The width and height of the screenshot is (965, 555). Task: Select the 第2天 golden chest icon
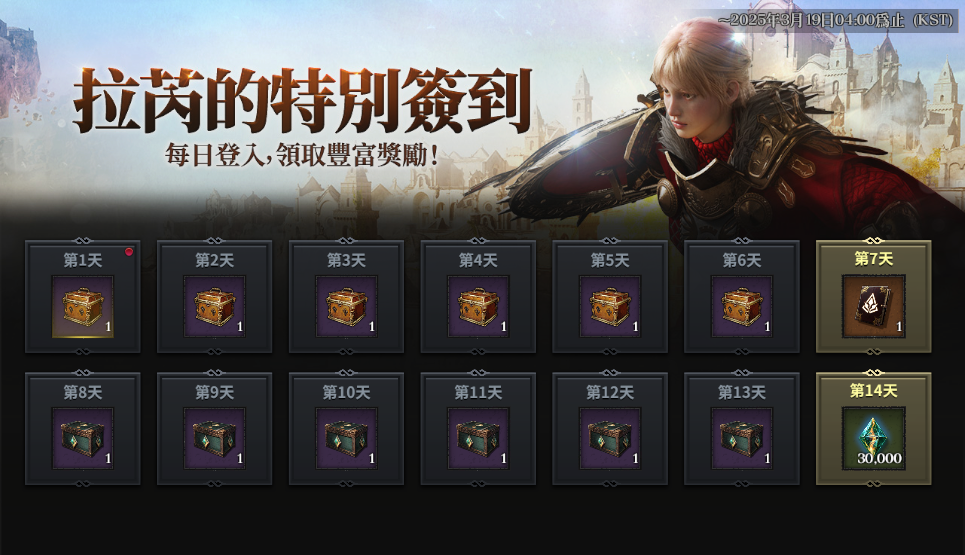tap(214, 306)
